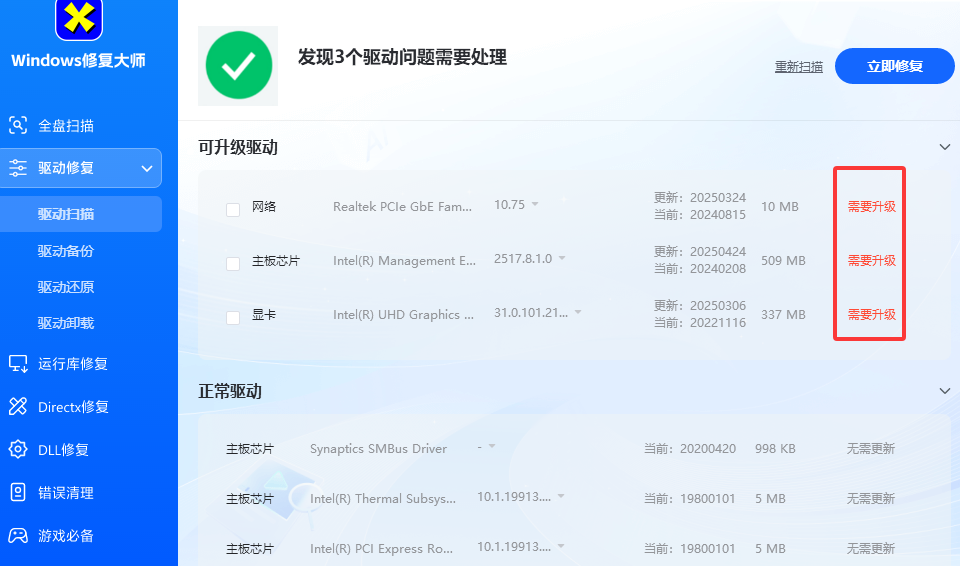Click 无需更新 for Synaptics SMBus Driver

(871, 448)
